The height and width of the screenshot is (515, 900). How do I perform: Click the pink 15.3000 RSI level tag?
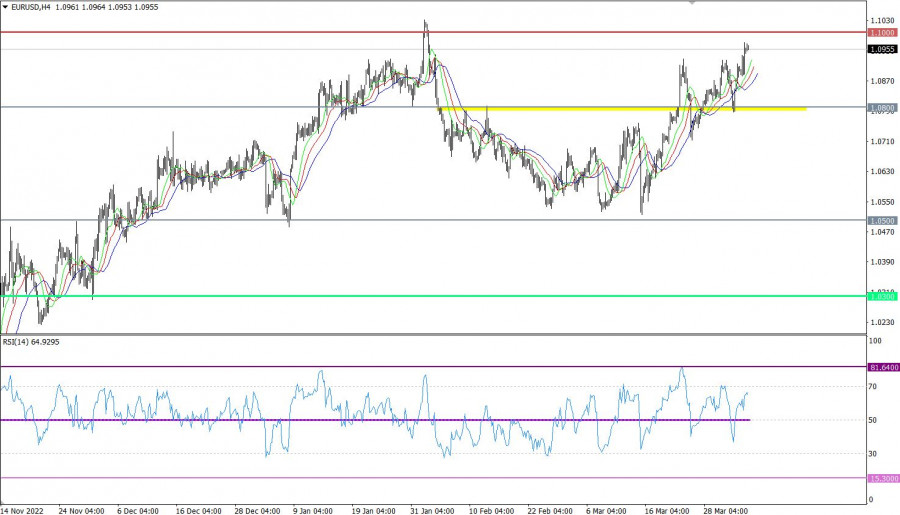pyautogui.click(x=882, y=478)
